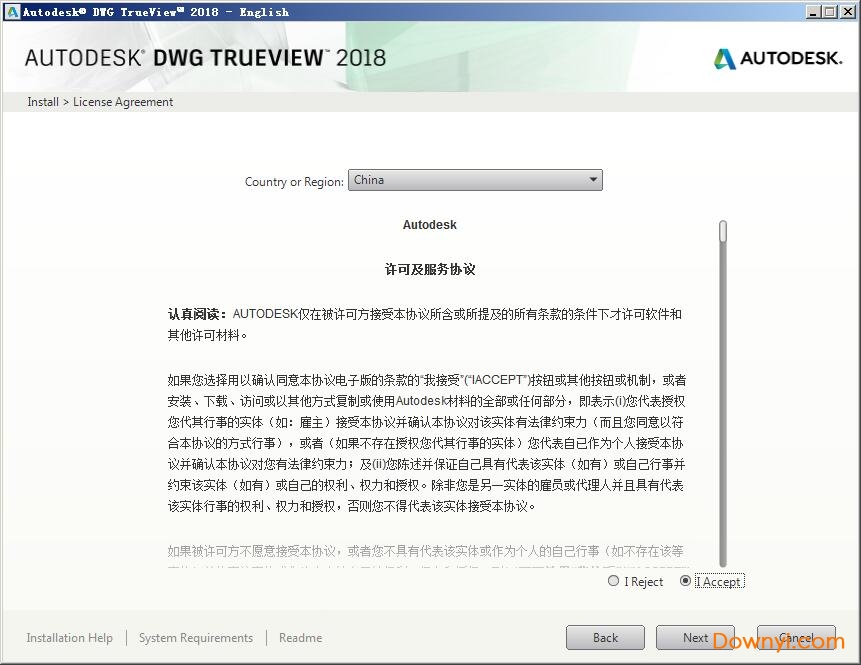This screenshot has width=861, height=665.
Task: Click the Autodesk logo in the top right corner
Action: pyautogui.click(x=777, y=59)
